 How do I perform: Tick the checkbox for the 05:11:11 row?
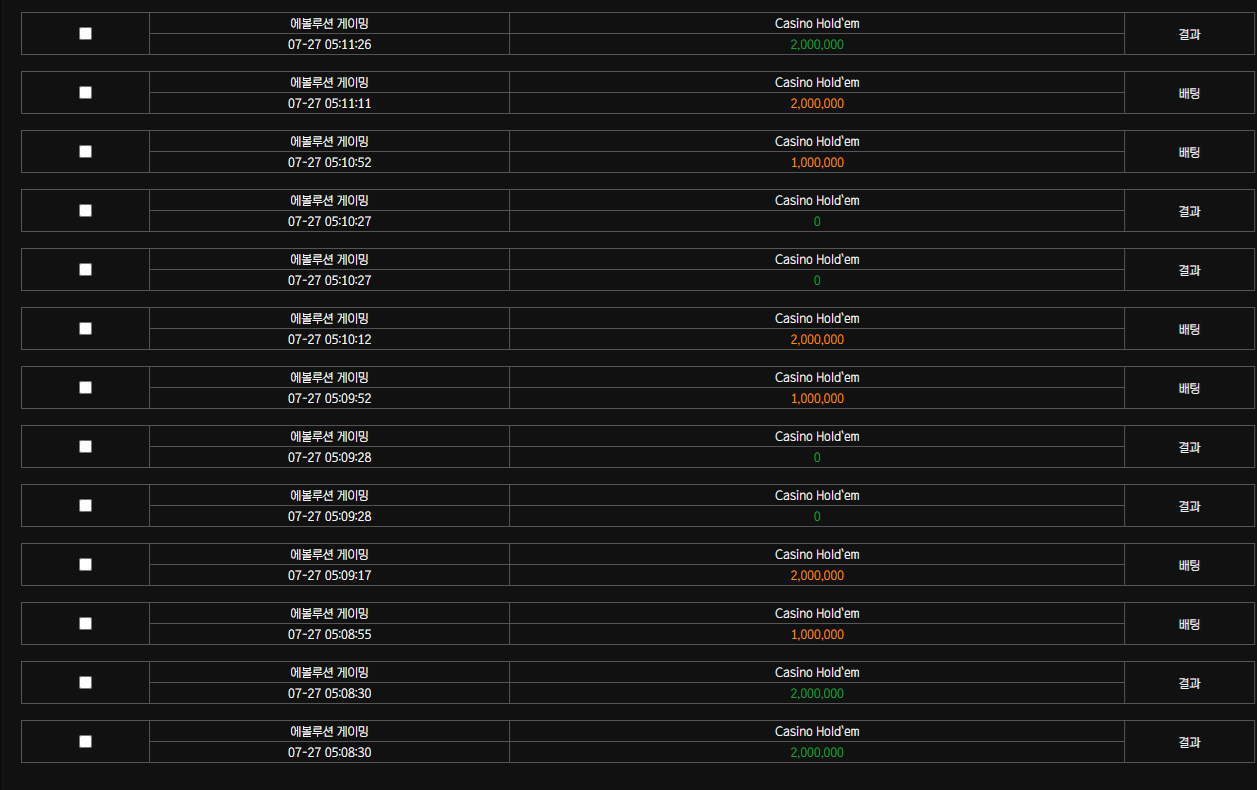[85, 92]
